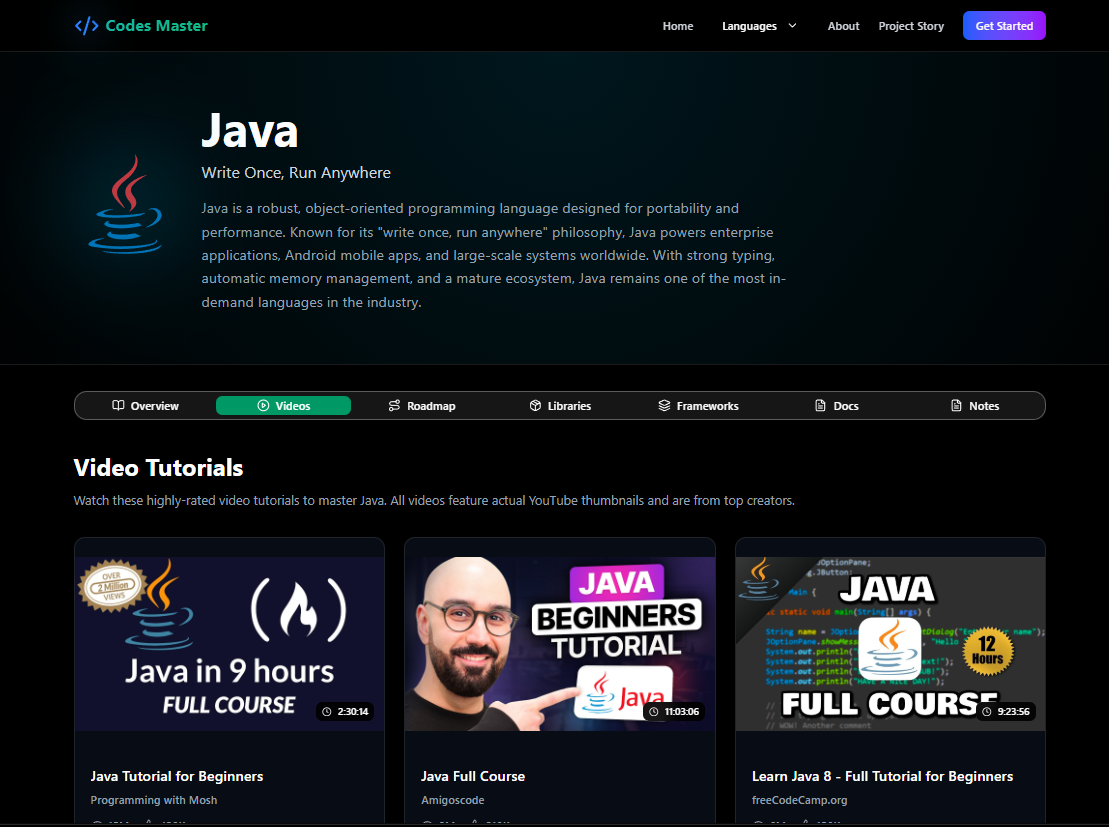The height and width of the screenshot is (827, 1109).
Task: Open the Codes Master brand name link
Action: point(156,26)
